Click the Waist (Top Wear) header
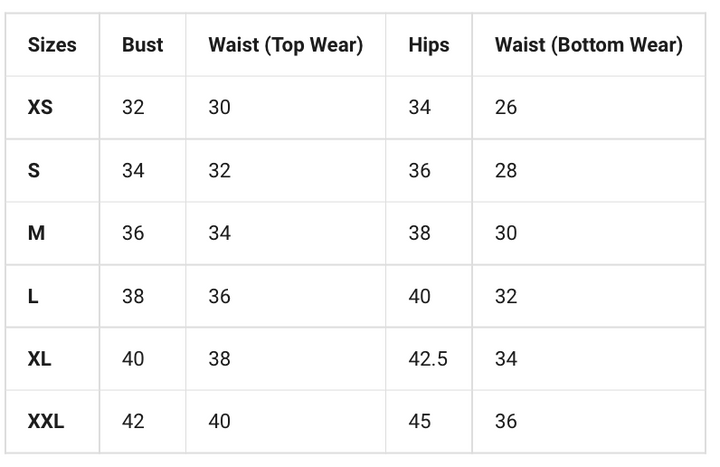The image size is (720, 467). pos(286,45)
